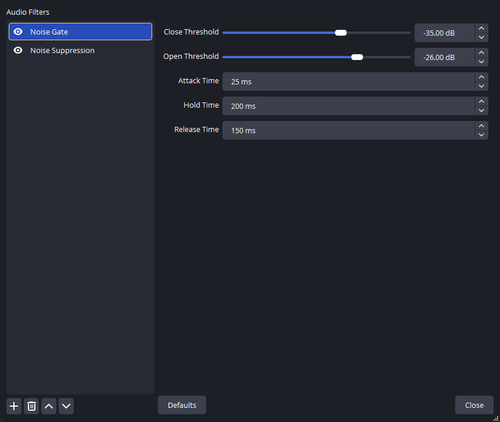500x422 pixels.
Task: Increase Close Threshold dB value with up arrow
Action: [x=481, y=28]
